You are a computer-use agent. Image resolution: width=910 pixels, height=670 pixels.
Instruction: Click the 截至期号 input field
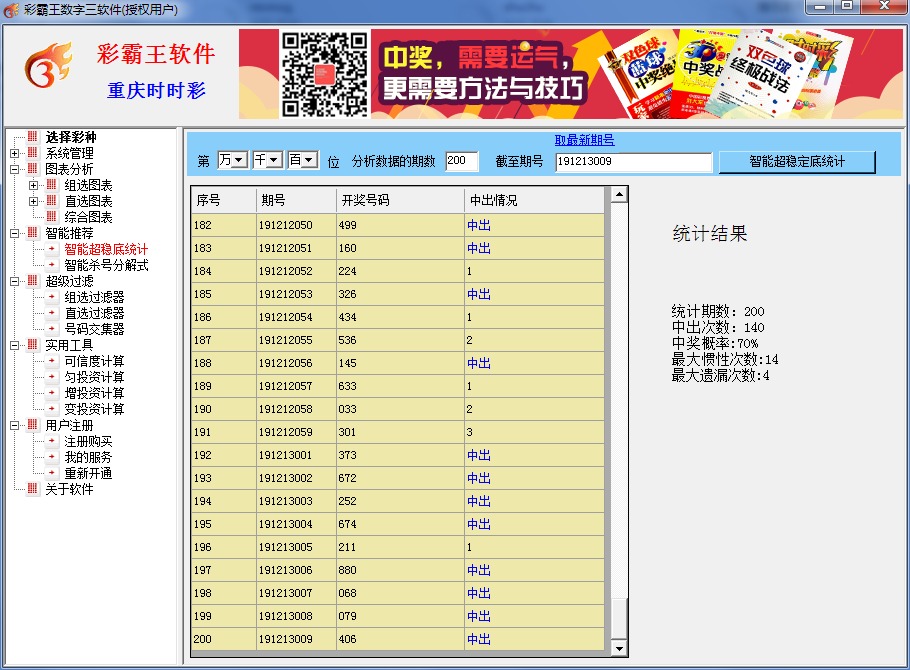pos(633,161)
